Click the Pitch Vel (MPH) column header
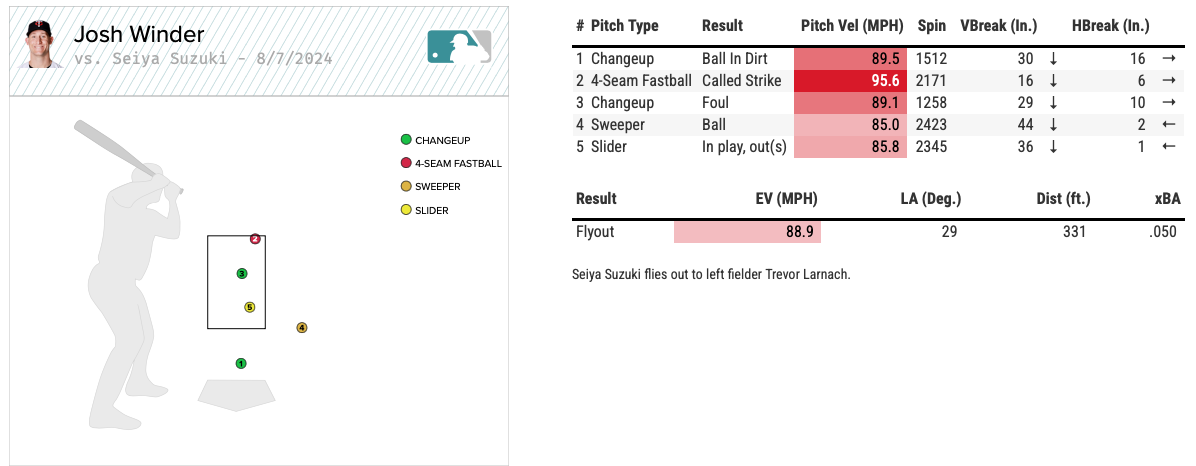Image resolution: width=1196 pixels, height=466 pixels. [853, 26]
